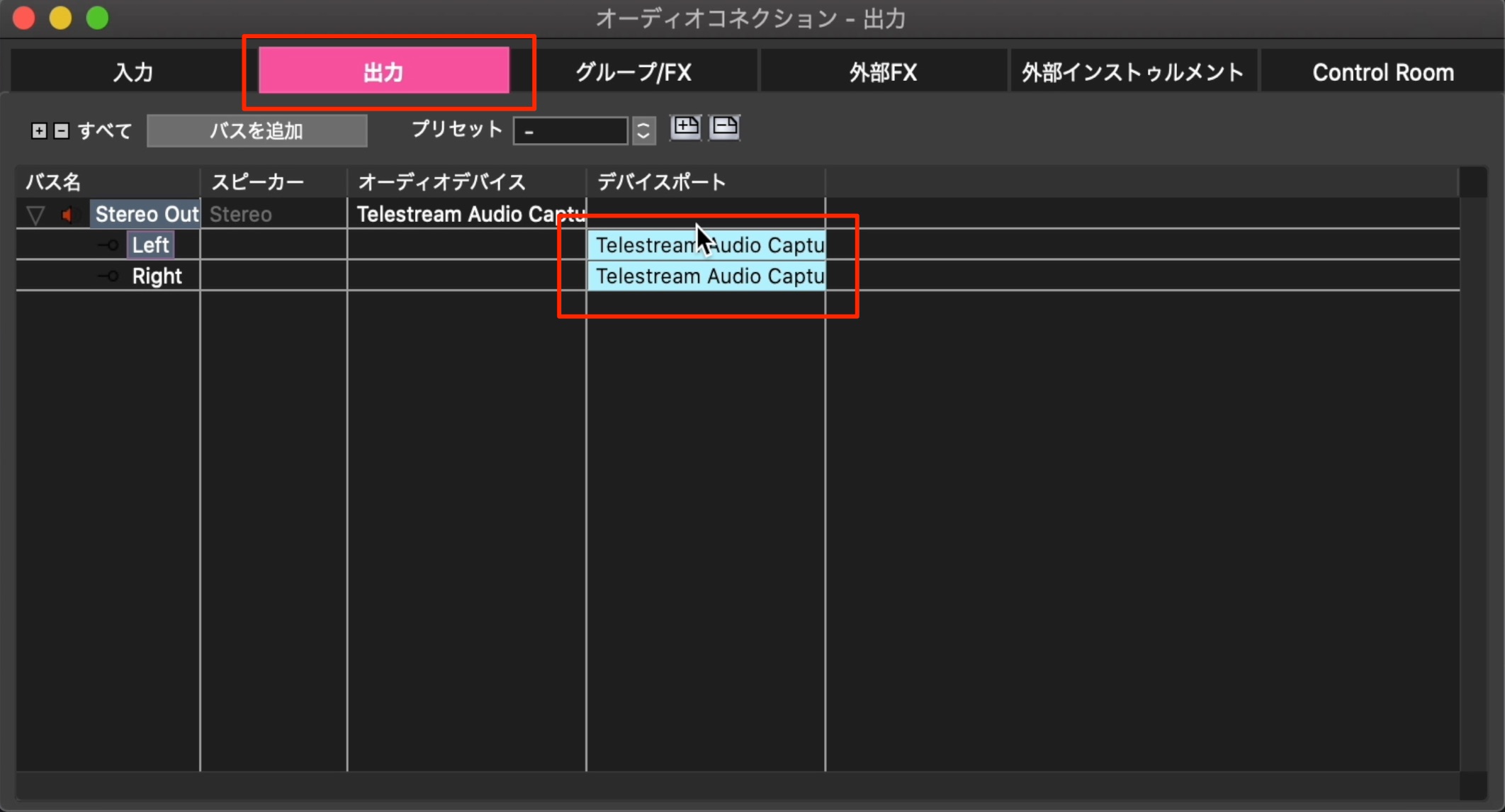The width and height of the screenshot is (1505, 812).
Task: Click the preset selector arrows
Action: click(x=643, y=131)
